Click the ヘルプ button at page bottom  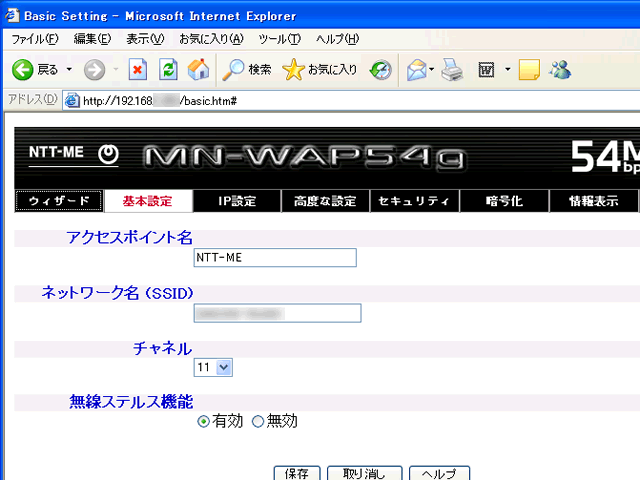[440, 473]
